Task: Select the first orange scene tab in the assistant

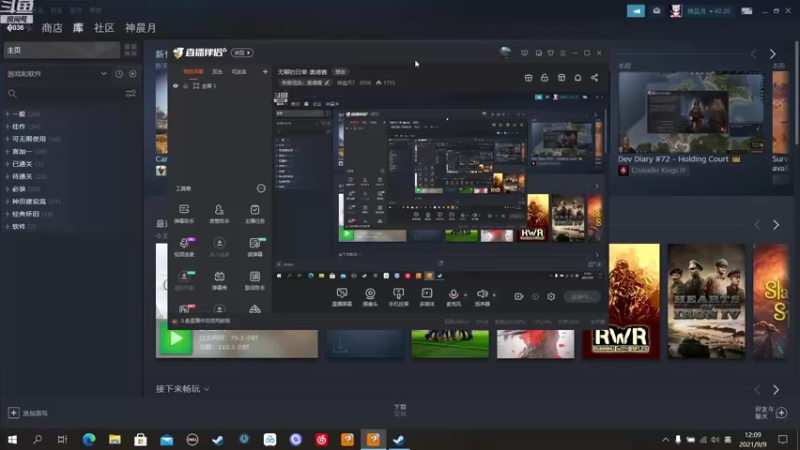Action: pyautogui.click(x=193, y=72)
